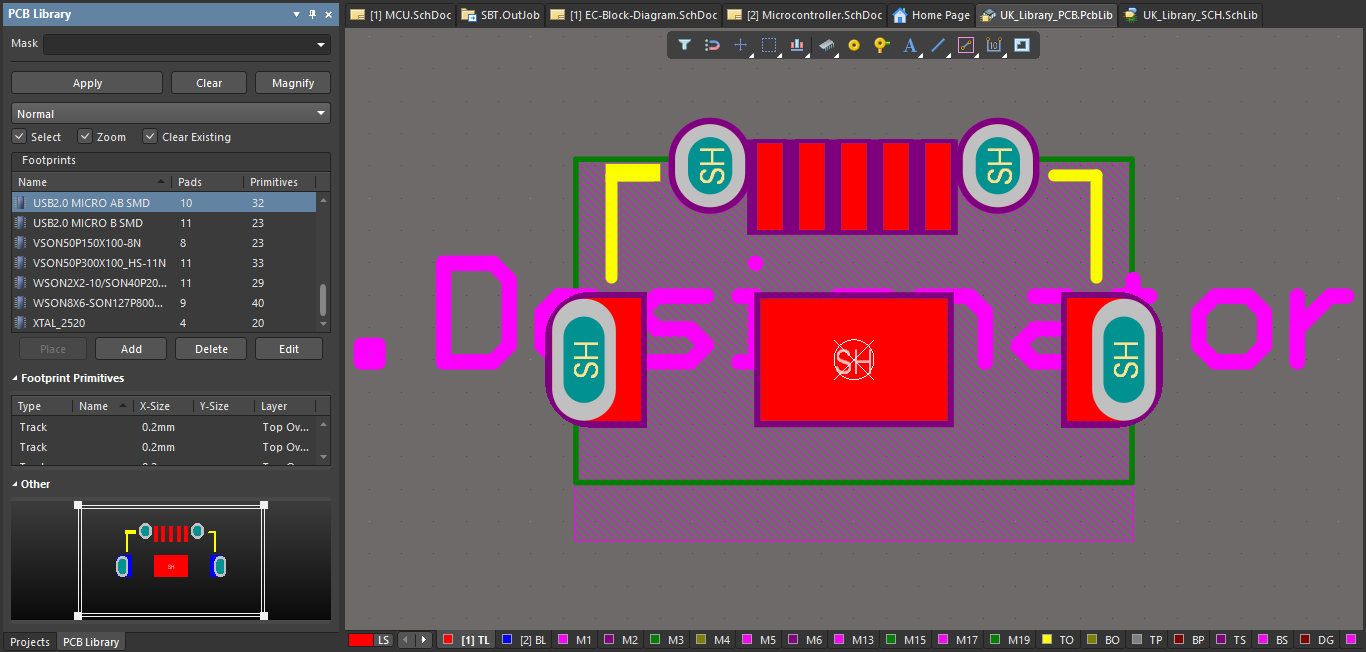Click the Home Page tab icon
Screen dimensions: 1366x652
point(900,15)
